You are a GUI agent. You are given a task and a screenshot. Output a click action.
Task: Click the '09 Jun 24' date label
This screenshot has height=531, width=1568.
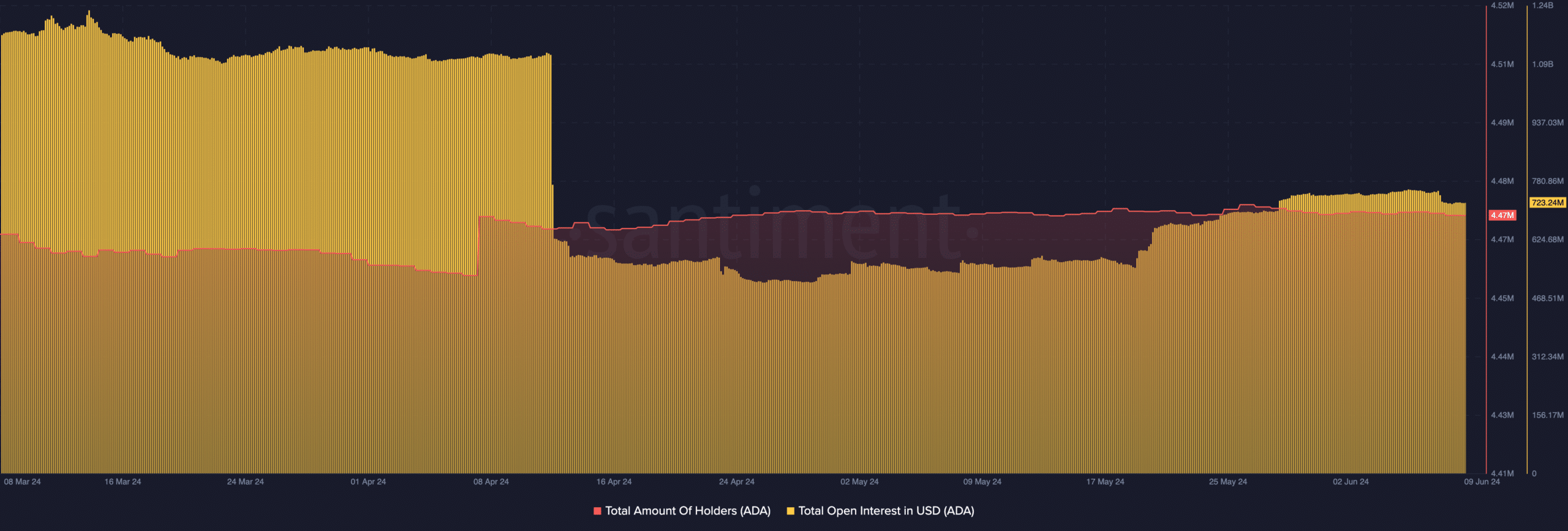click(x=1482, y=482)
